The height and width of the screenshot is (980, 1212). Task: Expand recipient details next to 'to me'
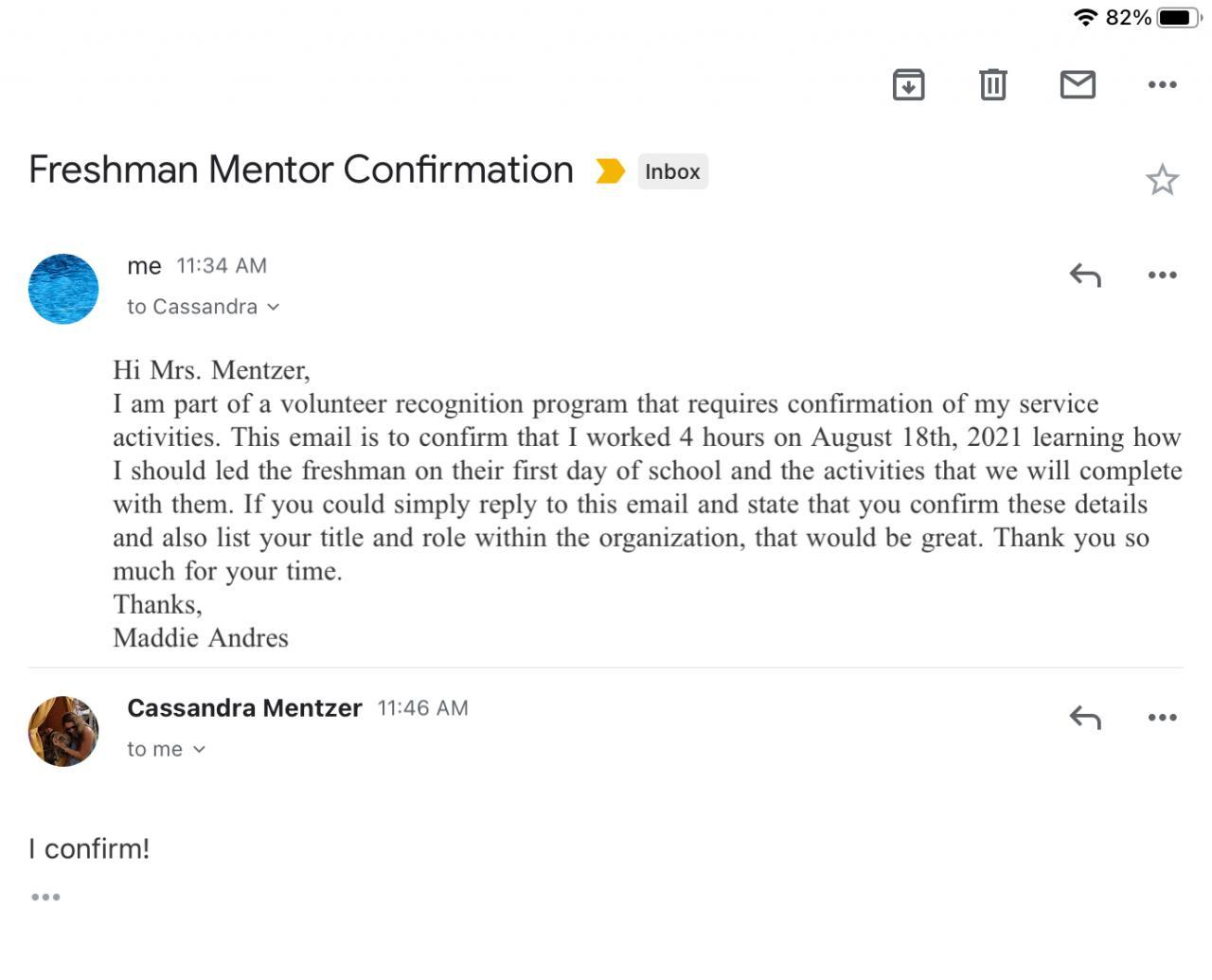click(x=199, y=749)
